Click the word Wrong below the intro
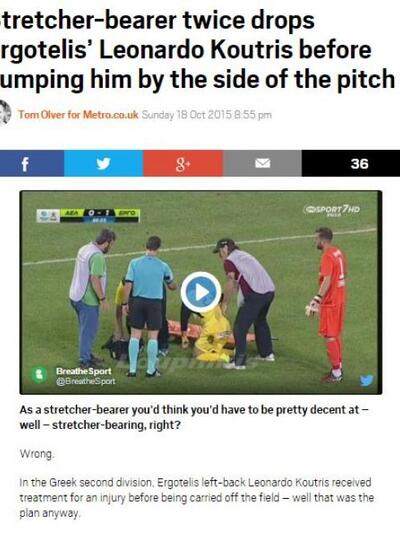Image resolution: width=400 pixels, height=533 pixels. 37,454
